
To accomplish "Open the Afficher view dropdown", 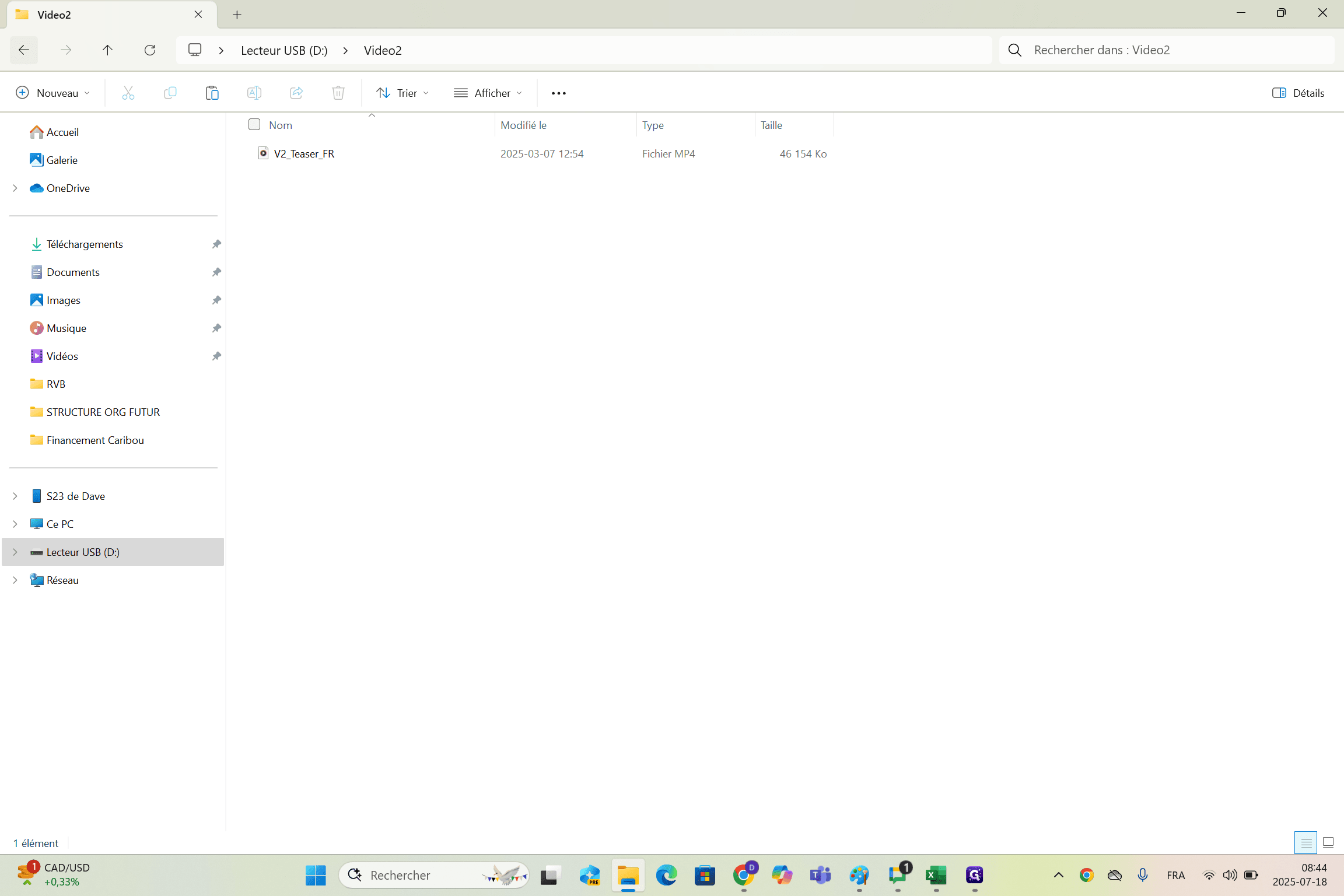I will pyautogui.click(x=488, y=93).
